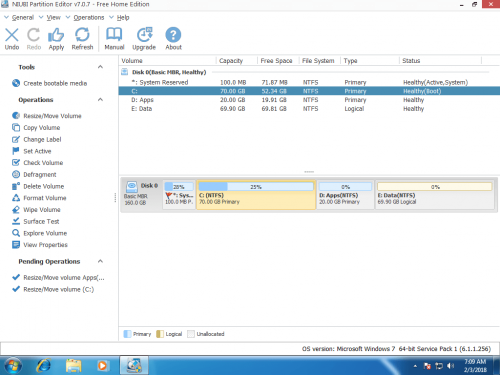Click Copy Volume icon
This screenshot has width=500, height=375.
[16, 127]
